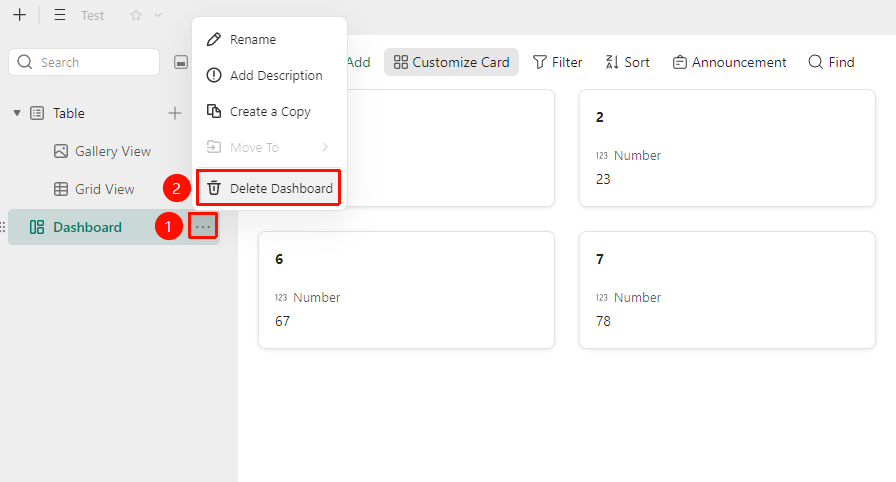
Task: Open the Sort options
Action: tap(627, 62)
